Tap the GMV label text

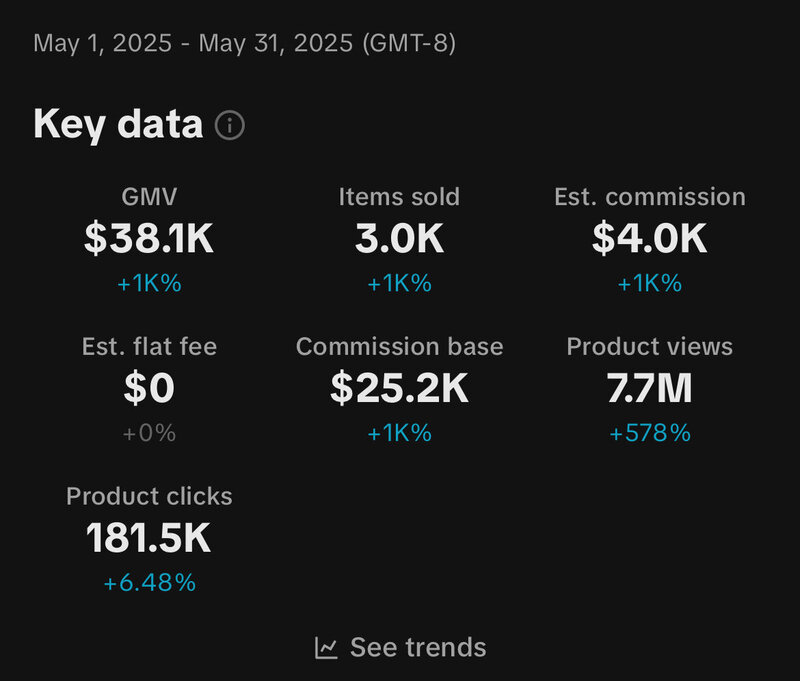click(149, 197)
